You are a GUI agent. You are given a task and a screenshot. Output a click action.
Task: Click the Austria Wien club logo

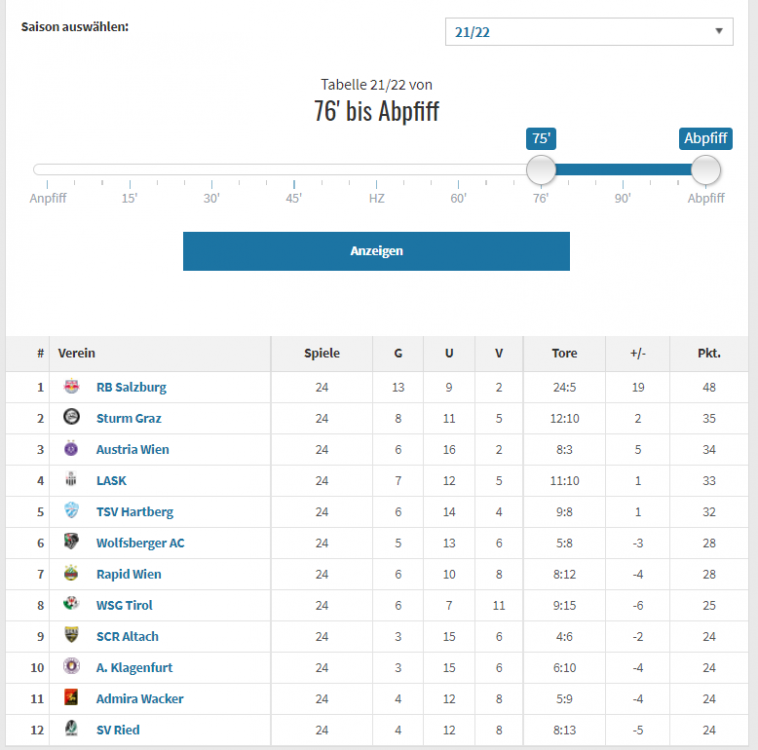coord(72,449)
